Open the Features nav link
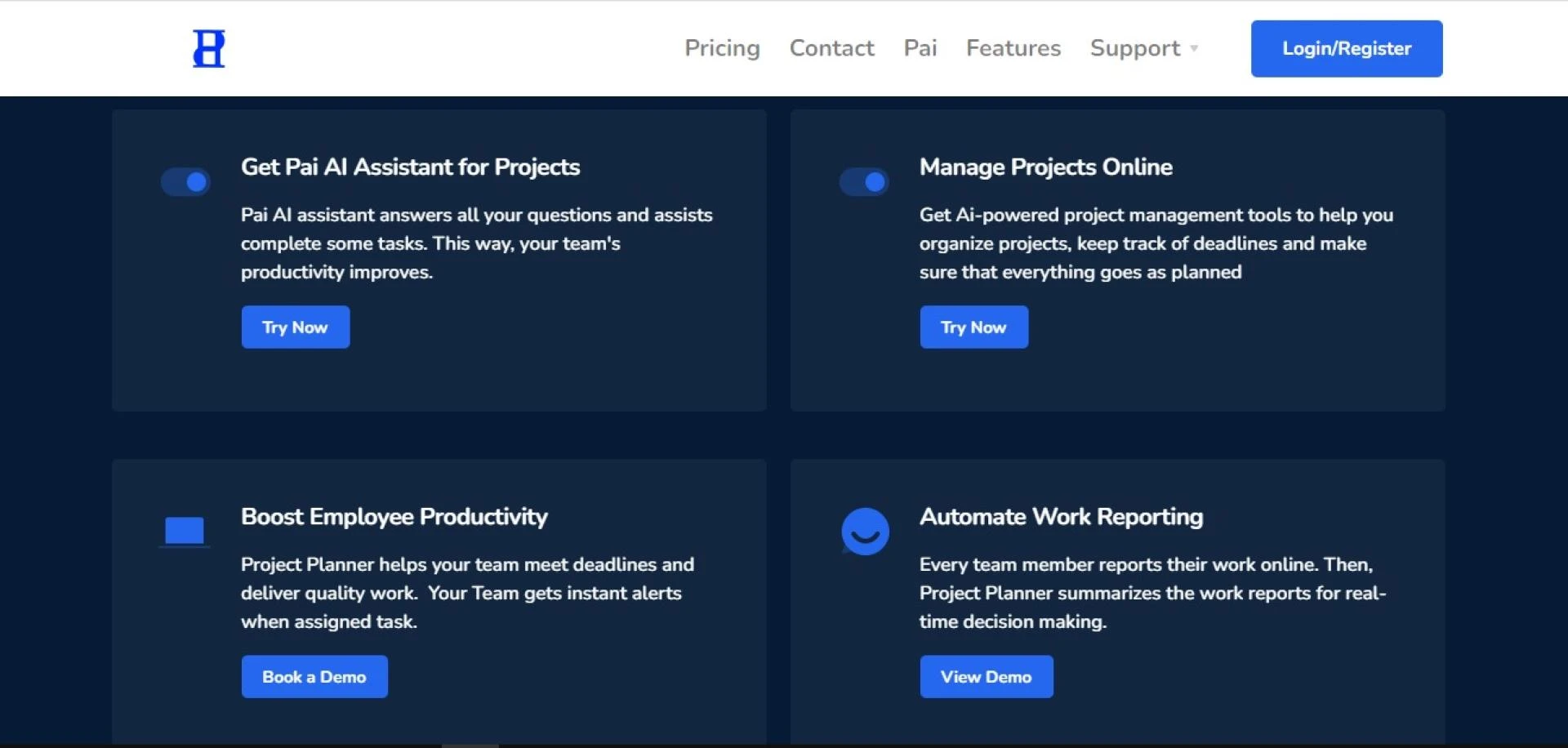Image resolution: width=1568 pixels, height=748 pixels. pos(1013,48)
